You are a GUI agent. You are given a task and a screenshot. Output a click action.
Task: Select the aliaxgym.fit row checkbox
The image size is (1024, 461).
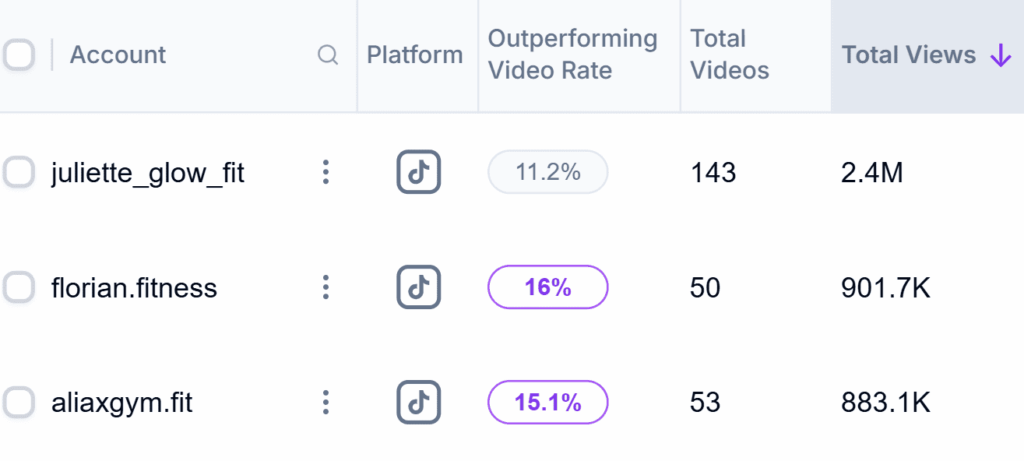[18, 403]
